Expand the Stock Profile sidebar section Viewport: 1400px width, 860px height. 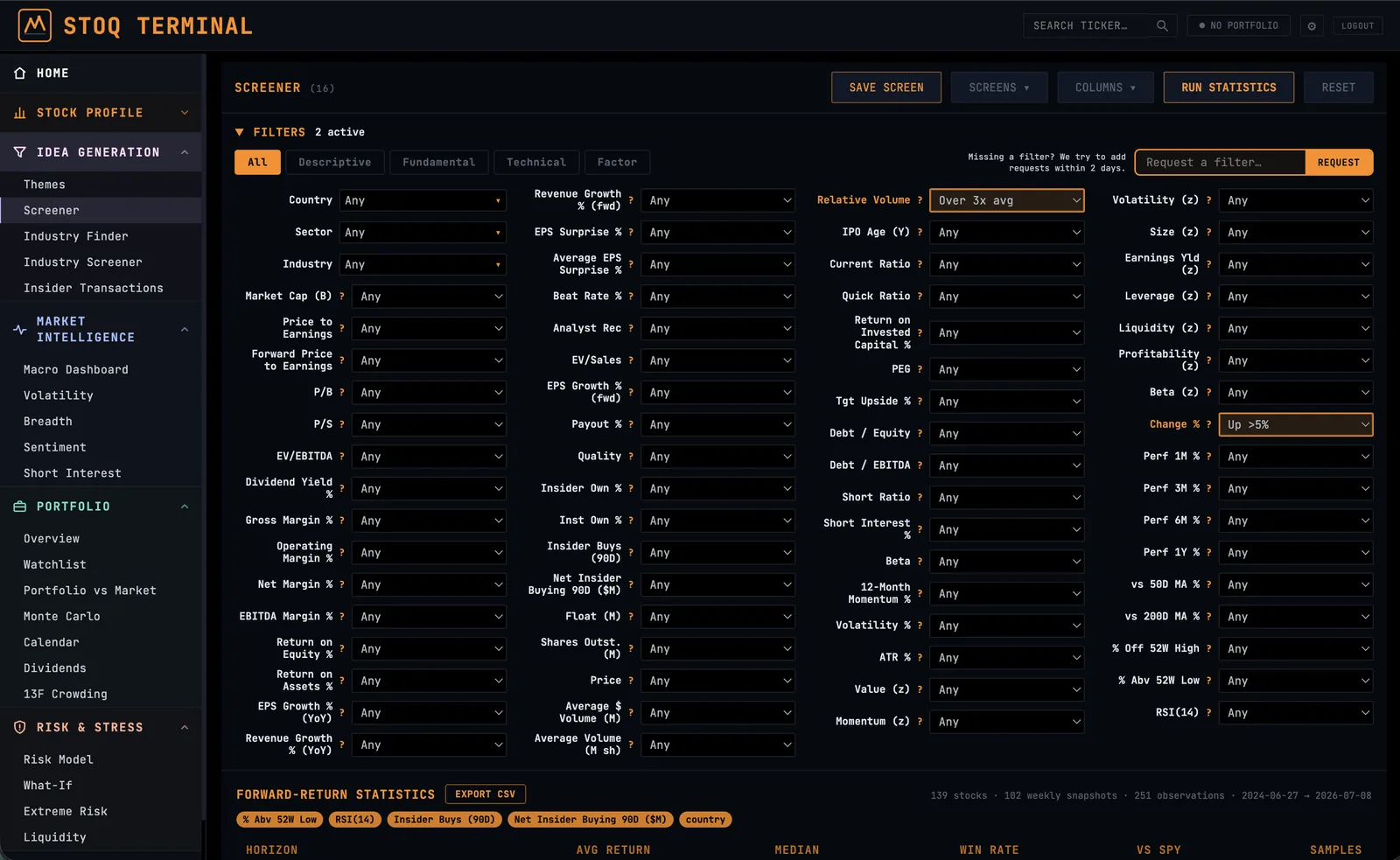pyautogui.click(x=185, y=113)
